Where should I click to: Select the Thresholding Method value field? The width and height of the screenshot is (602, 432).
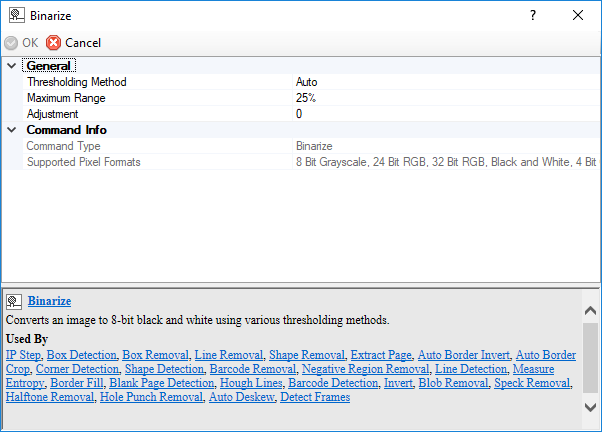pos(440,82)
